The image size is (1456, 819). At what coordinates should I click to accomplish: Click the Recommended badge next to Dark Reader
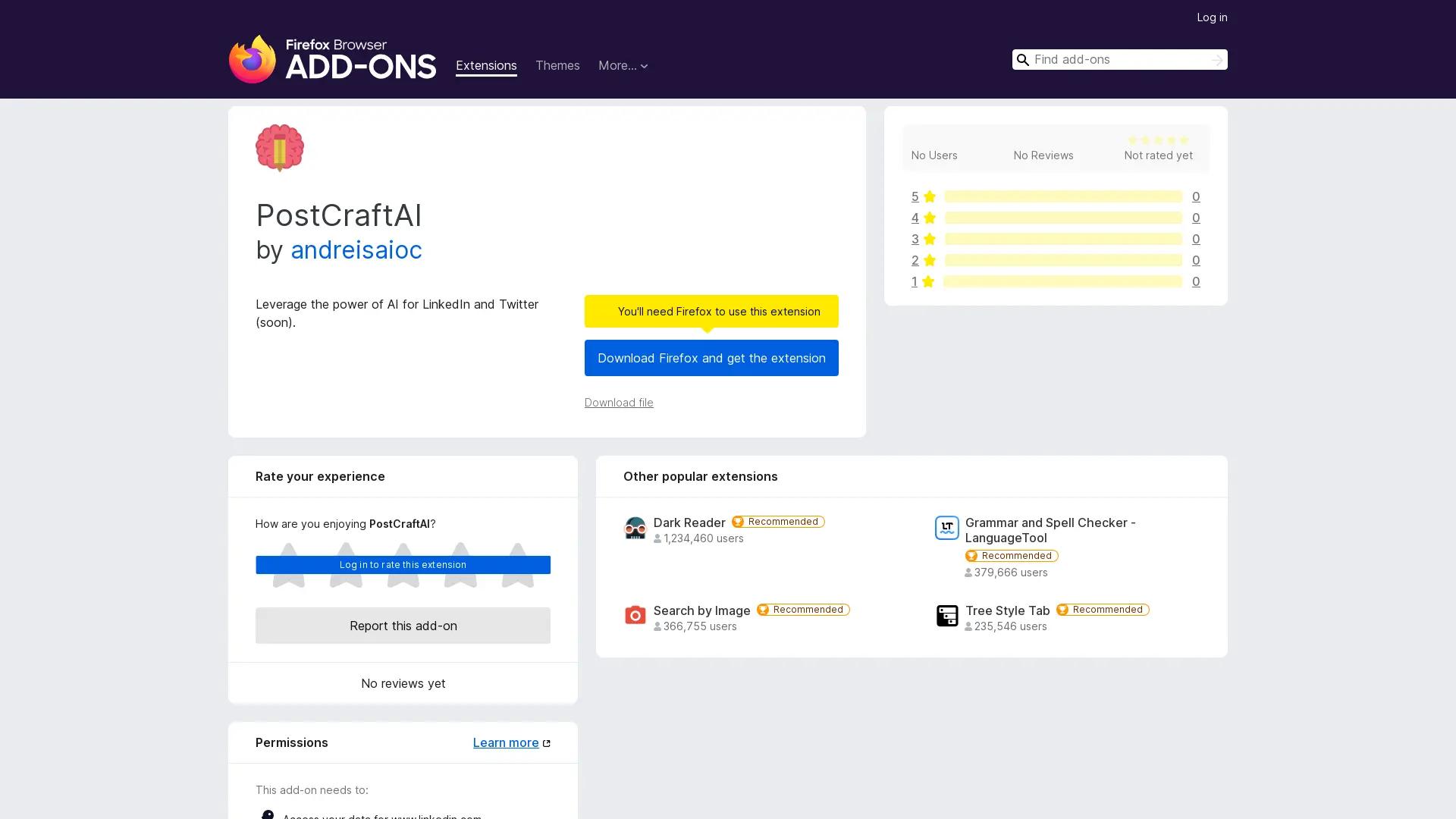click(777, 522)
